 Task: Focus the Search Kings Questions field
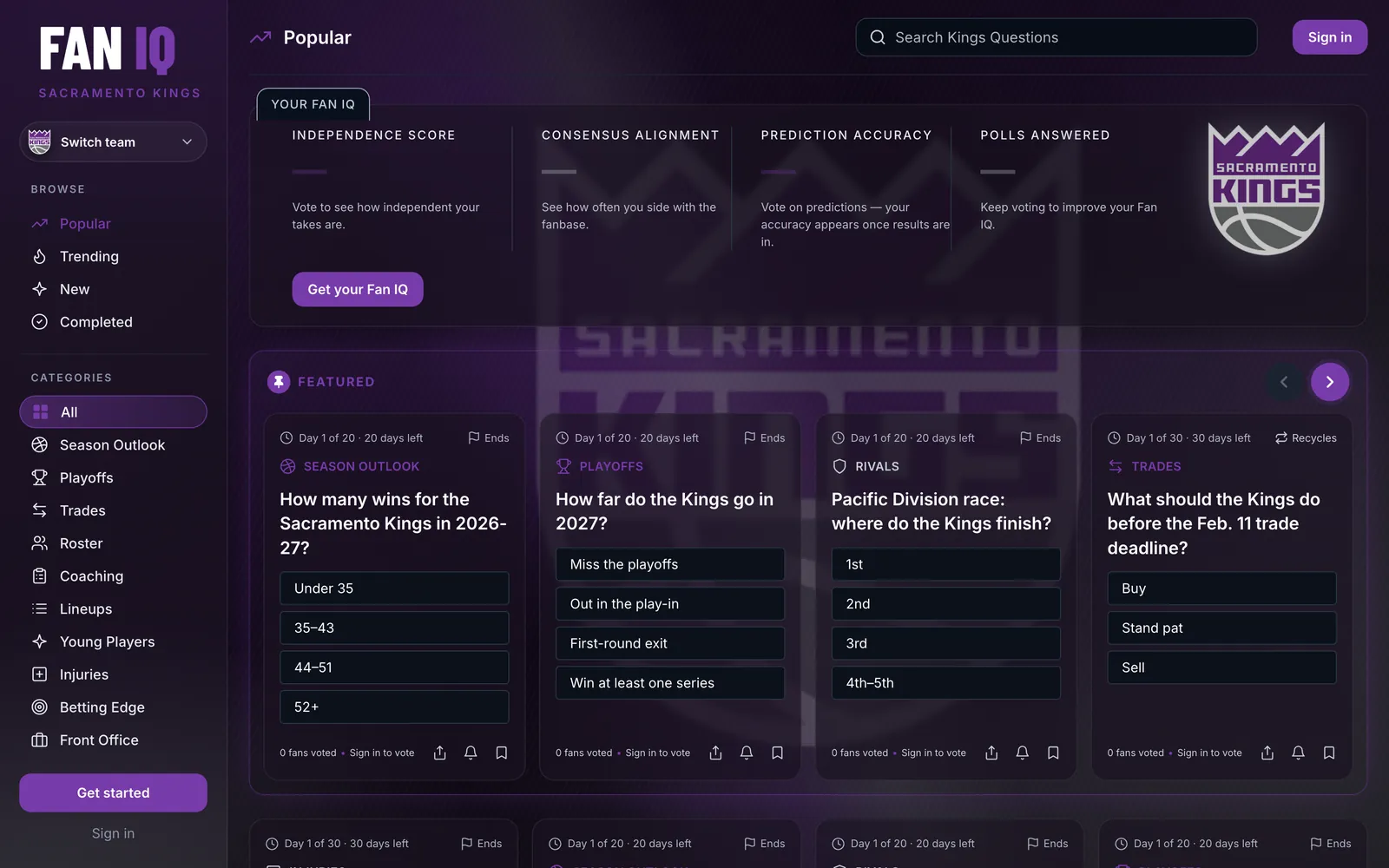1056,37
